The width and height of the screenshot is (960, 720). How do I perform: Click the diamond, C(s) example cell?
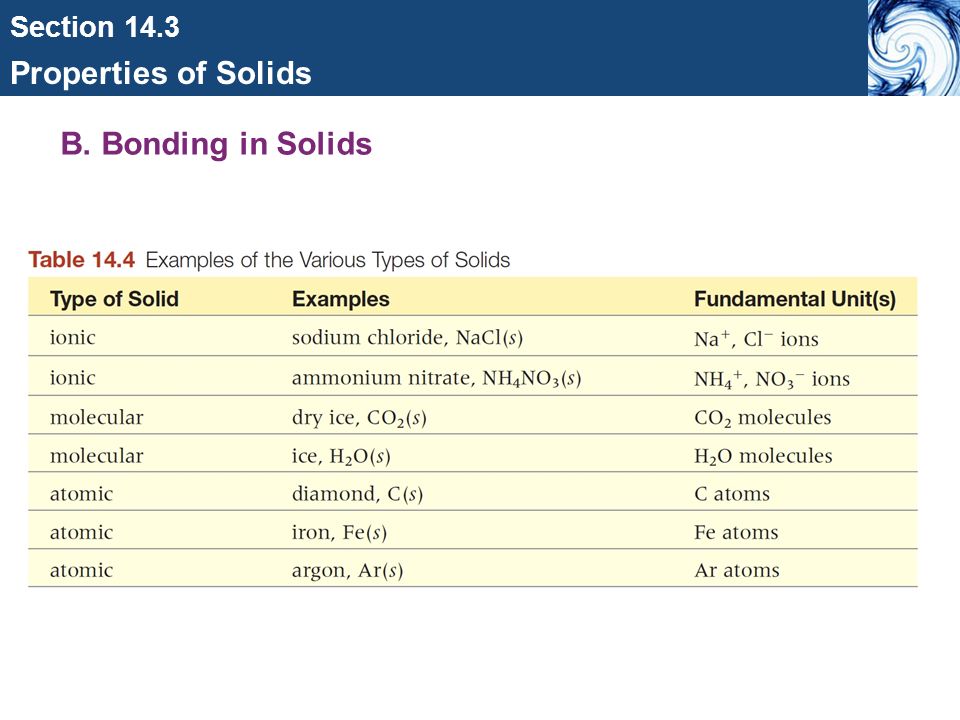[x=357, y=493]
